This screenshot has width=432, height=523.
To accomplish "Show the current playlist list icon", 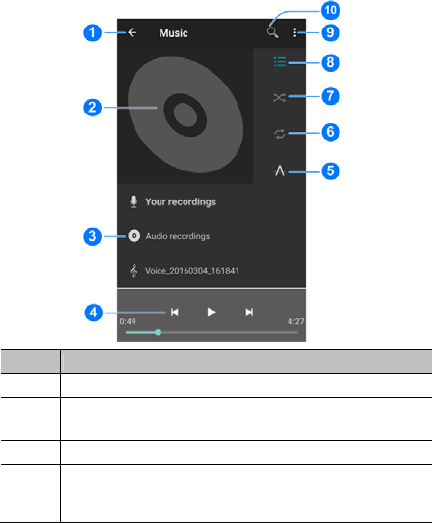I will click(x=280, y=62).
